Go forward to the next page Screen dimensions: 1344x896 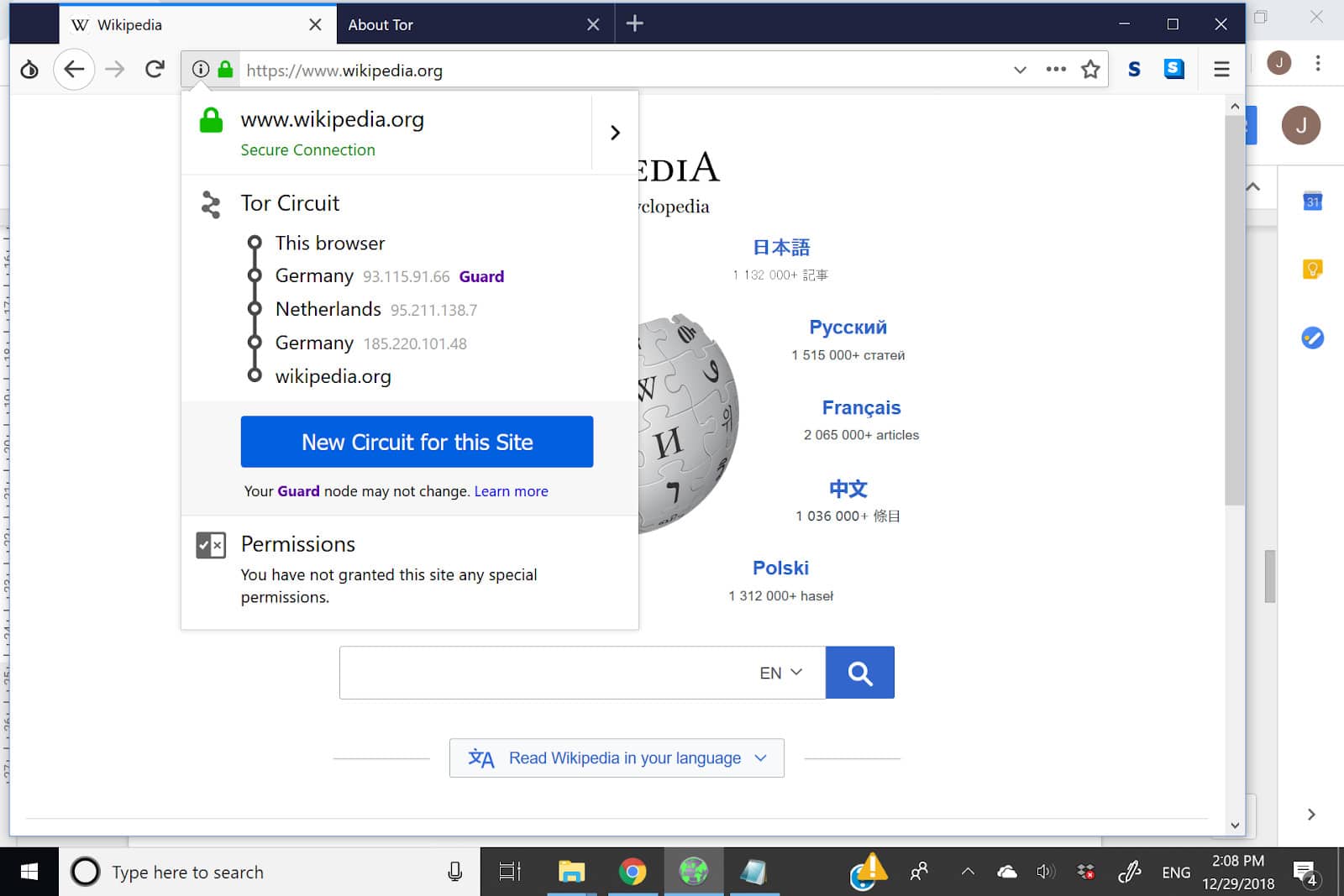115,69
